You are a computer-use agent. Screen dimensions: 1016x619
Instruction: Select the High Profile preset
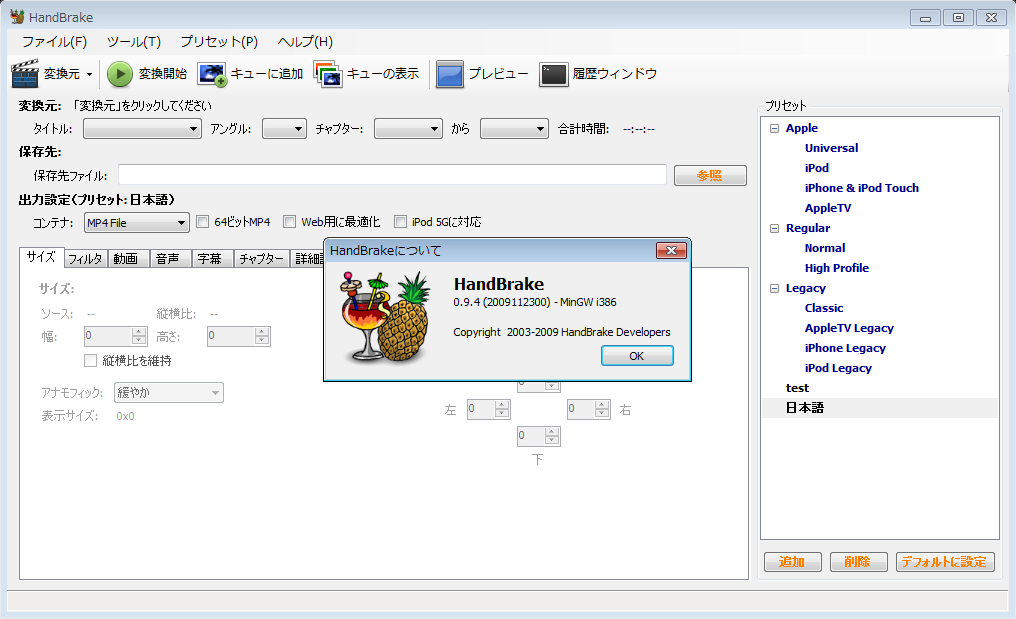837,268
